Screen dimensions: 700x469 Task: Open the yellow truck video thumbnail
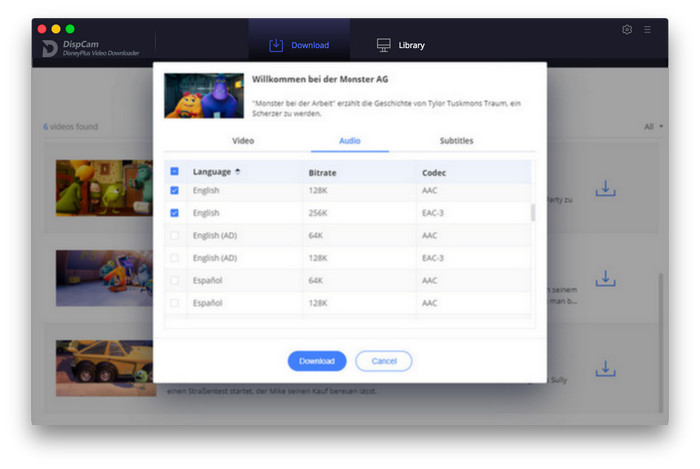(x=104, y=368)
